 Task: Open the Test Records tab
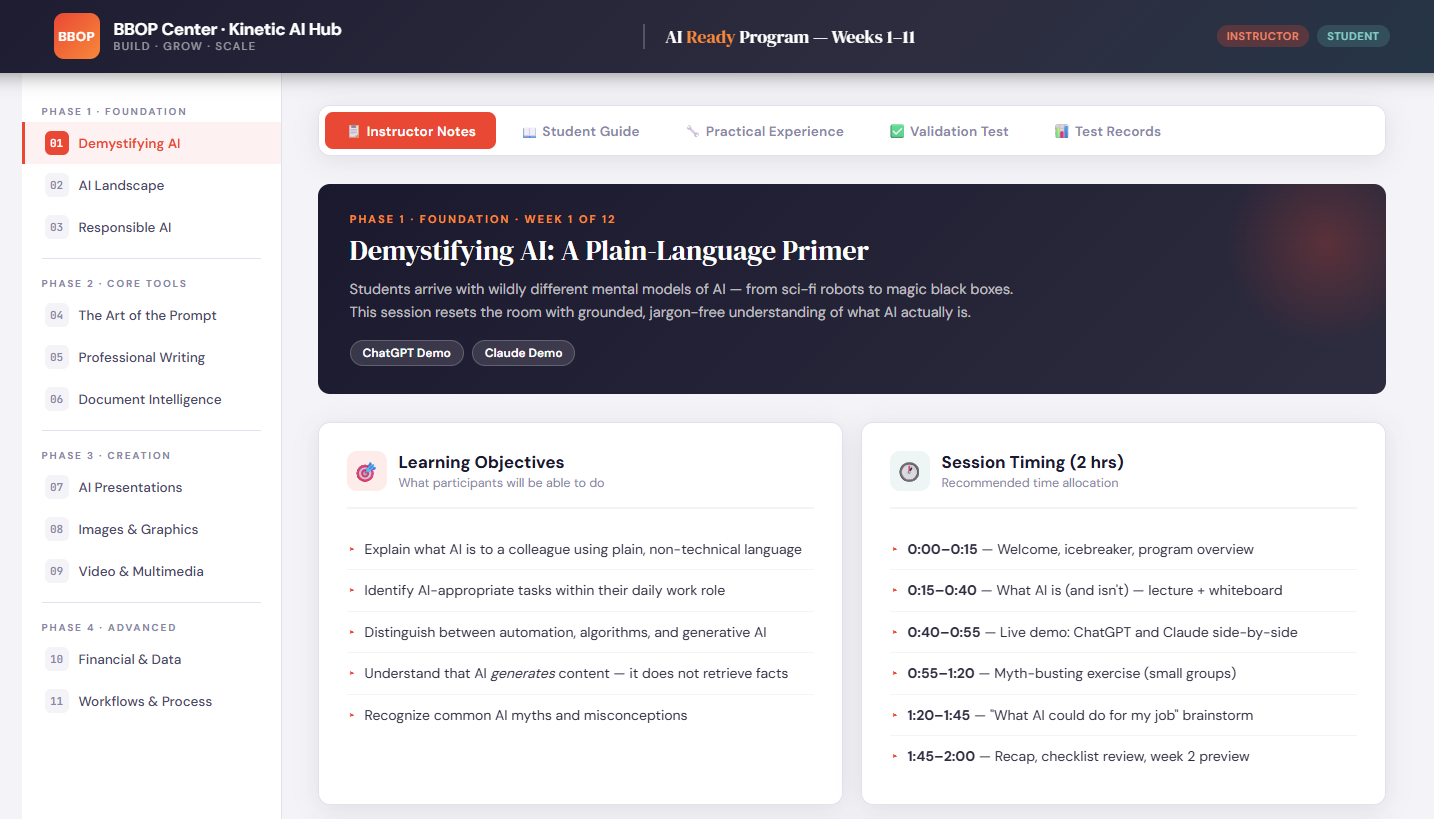click(1108, 131)
